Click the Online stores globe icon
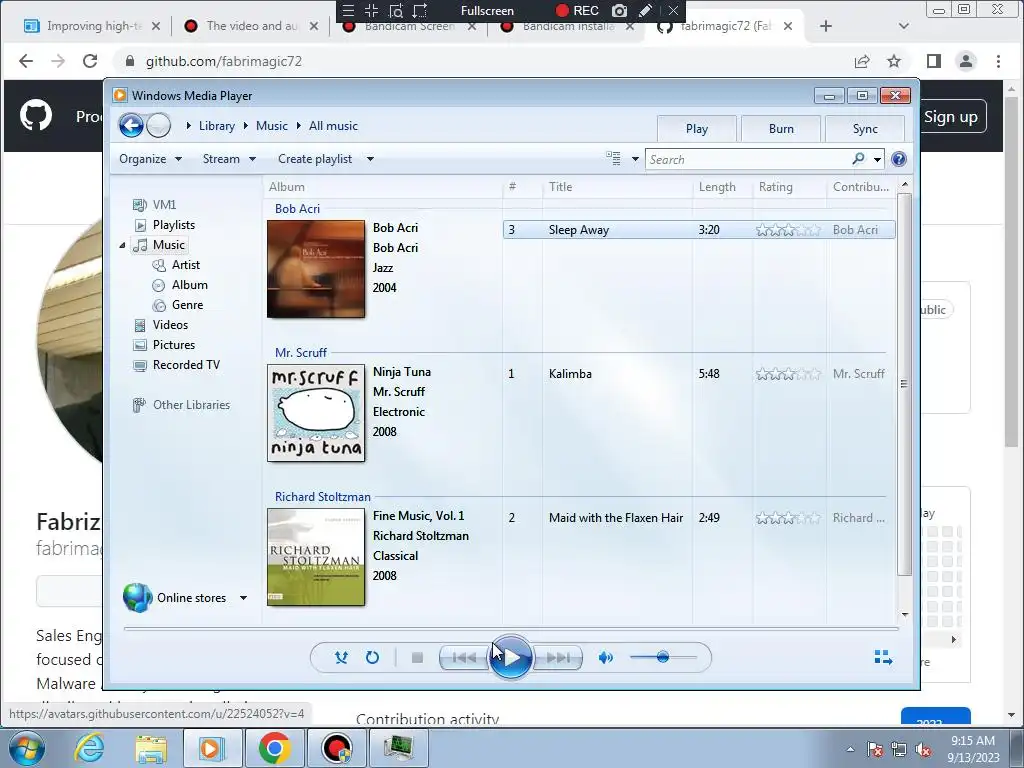The height and width of the screenshot is (768, 1024). pos(137,598)
